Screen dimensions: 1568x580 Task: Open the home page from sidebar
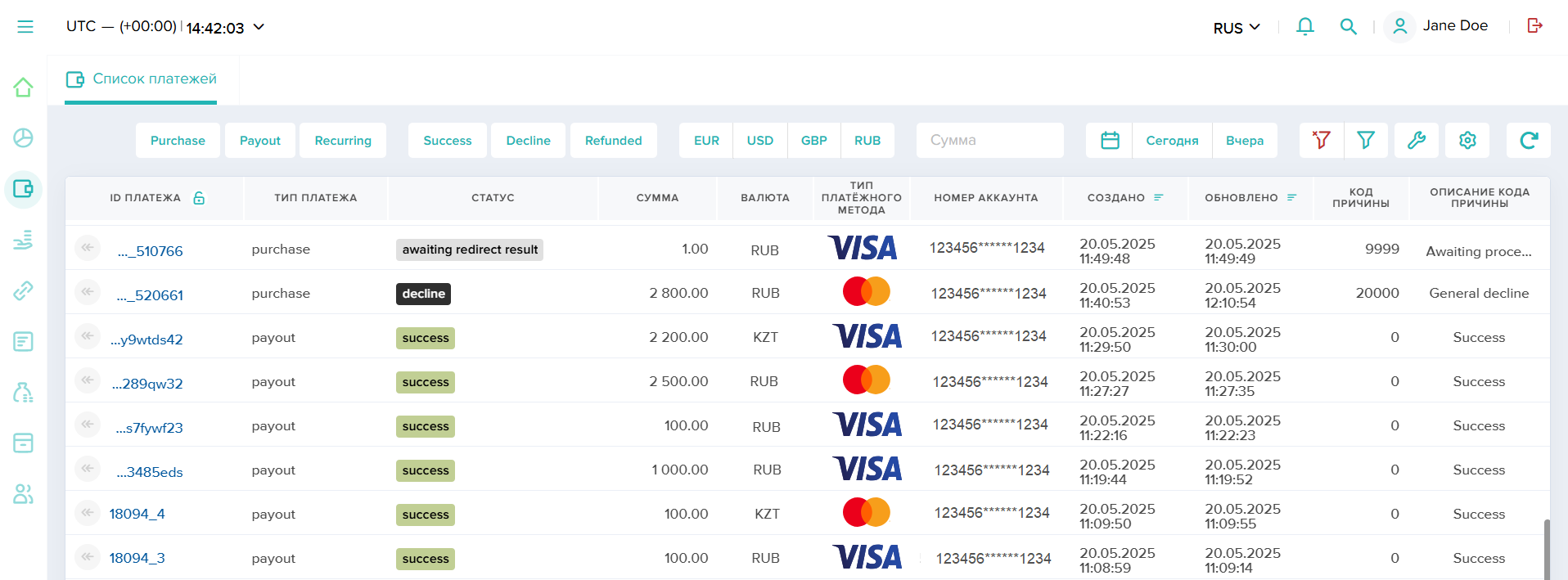pyautogui.click(x=23, y=88)
